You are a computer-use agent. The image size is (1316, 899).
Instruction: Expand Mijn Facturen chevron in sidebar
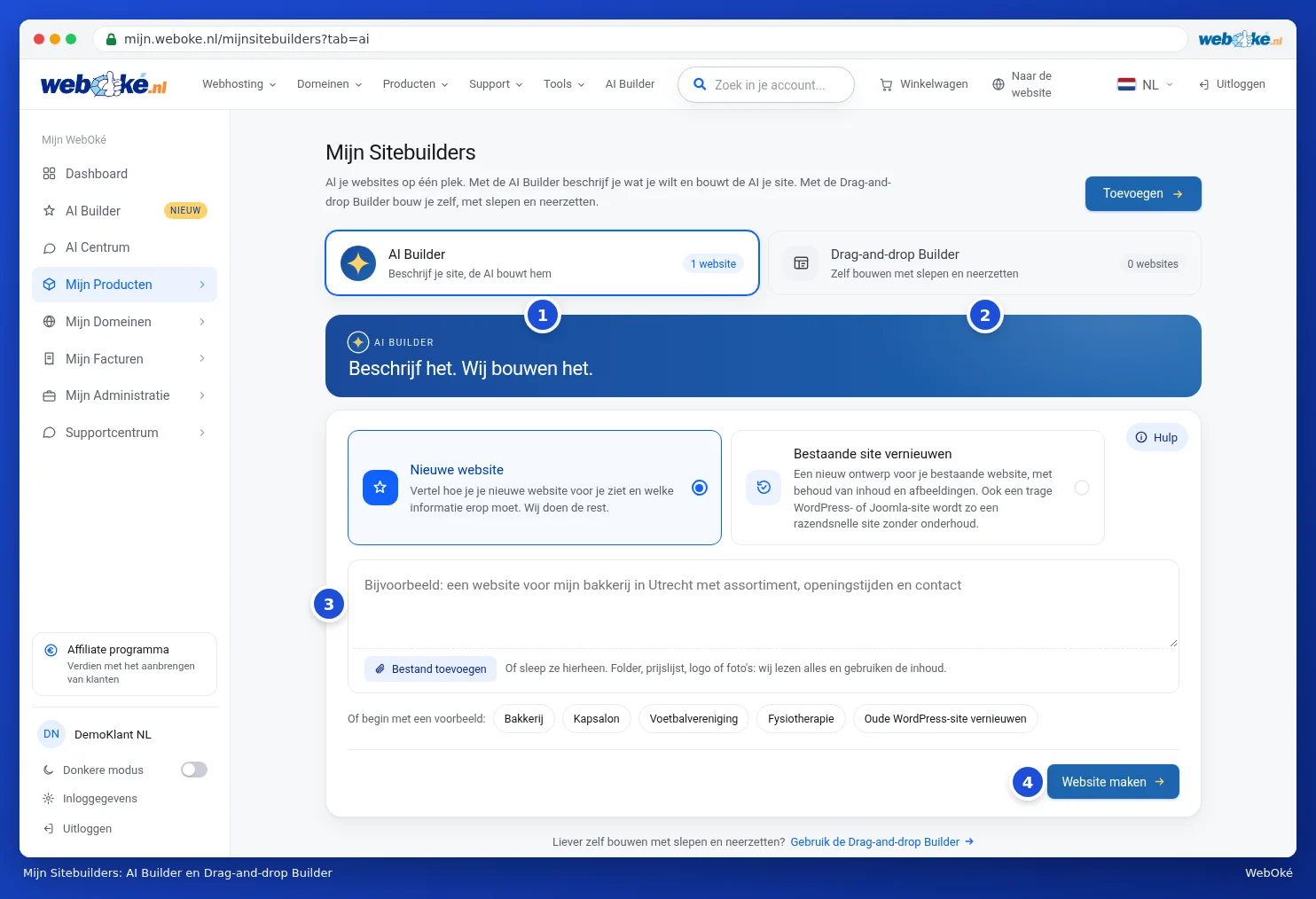click(202, 358)
